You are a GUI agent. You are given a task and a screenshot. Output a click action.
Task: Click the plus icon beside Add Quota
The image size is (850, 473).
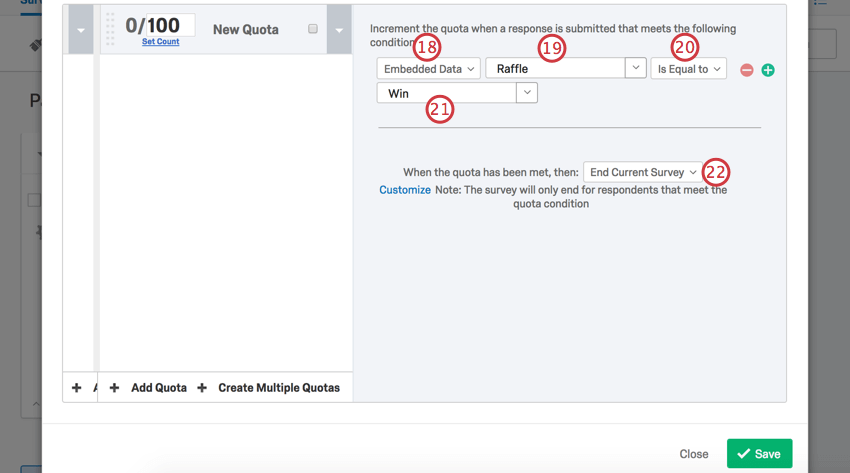[114, 388]
